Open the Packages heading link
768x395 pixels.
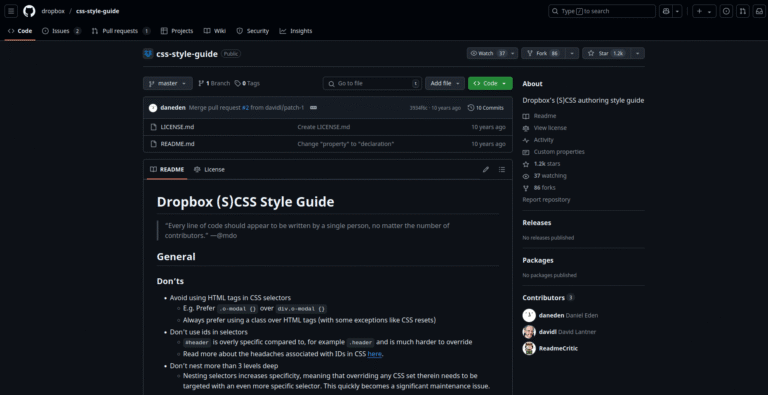point(538,260)
